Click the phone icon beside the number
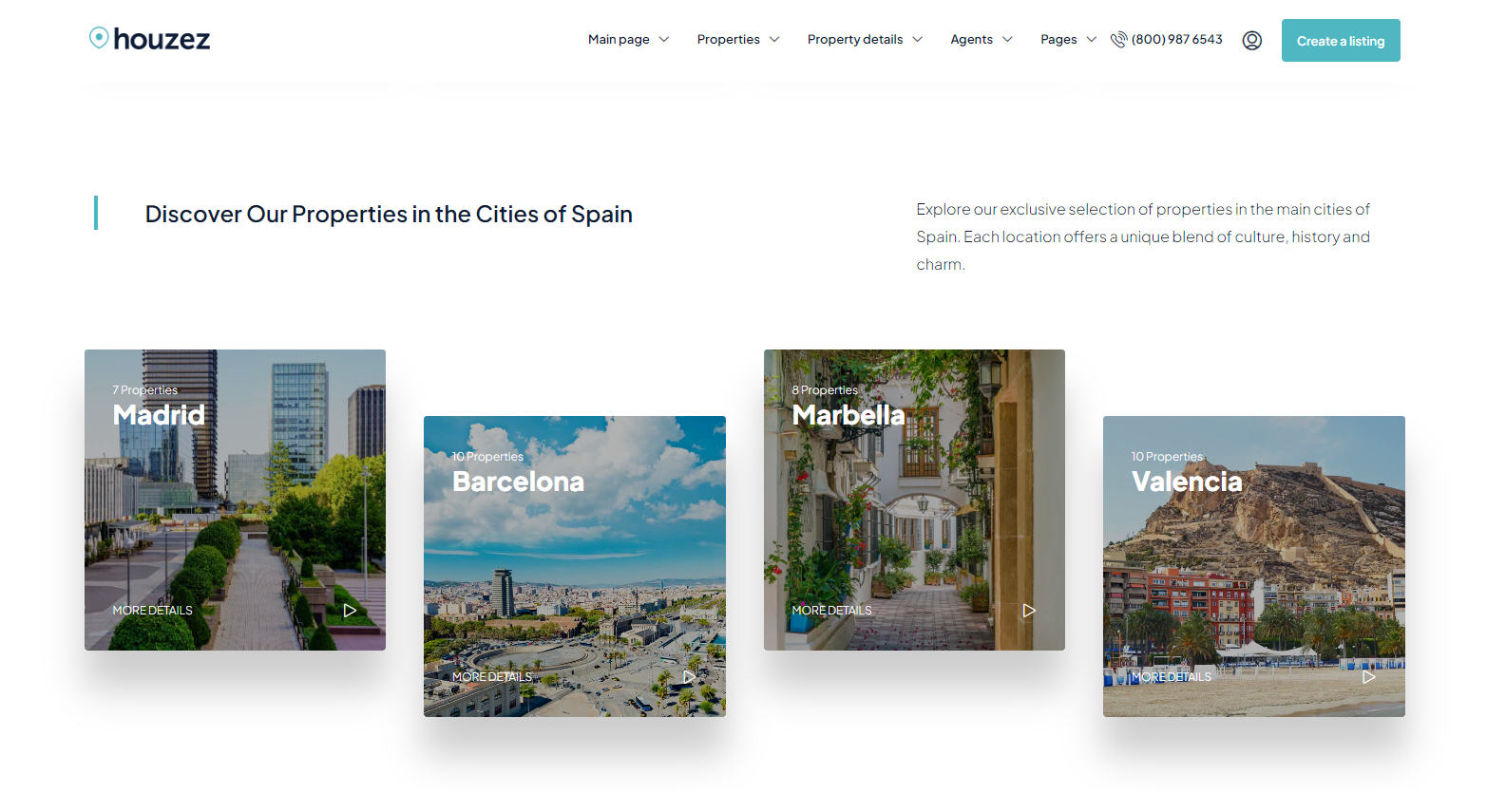The height and width of the screenshot is (812, 1487). (1118, 39)
